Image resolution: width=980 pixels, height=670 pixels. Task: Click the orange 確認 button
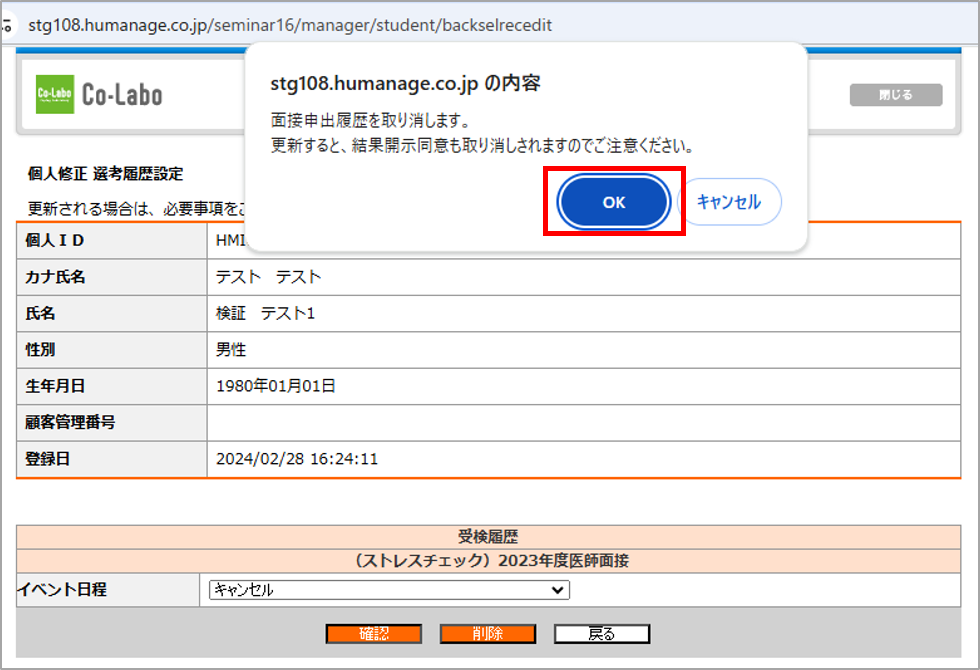point(374,634)
